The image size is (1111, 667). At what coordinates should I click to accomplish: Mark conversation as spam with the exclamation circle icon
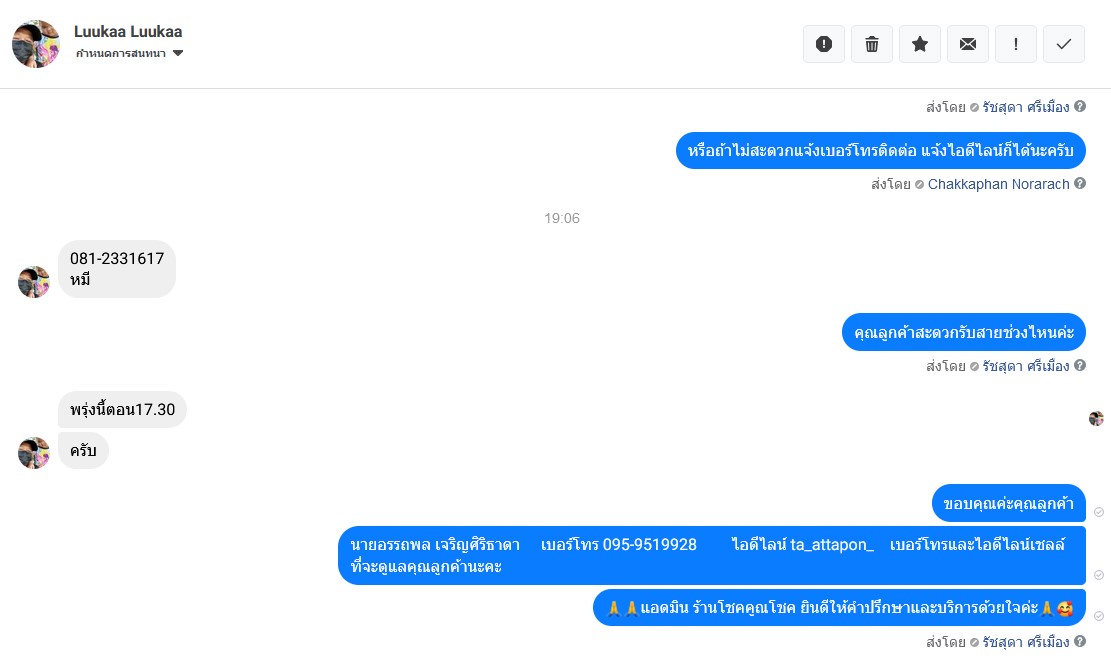click(x=823, y=44)
